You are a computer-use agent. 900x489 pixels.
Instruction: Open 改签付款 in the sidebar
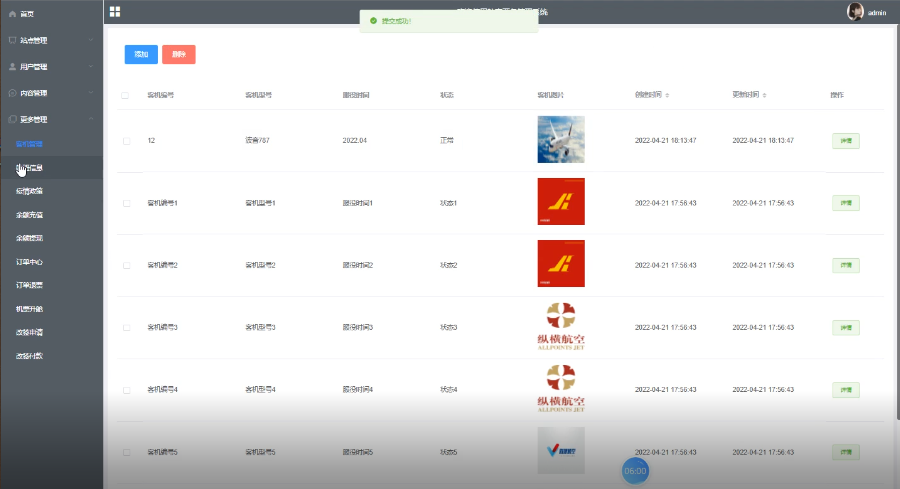tap(51, 356)
